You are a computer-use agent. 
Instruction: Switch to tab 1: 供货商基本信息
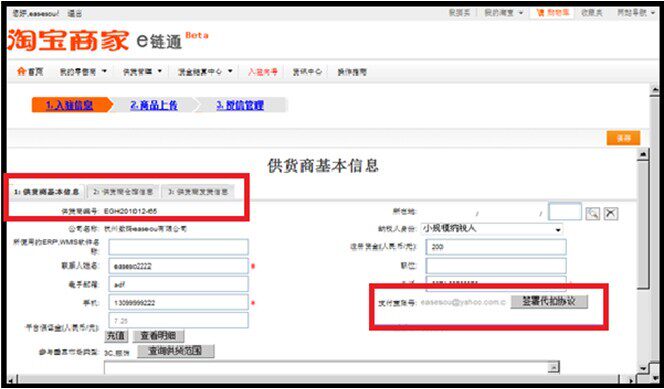pos(47,192)
